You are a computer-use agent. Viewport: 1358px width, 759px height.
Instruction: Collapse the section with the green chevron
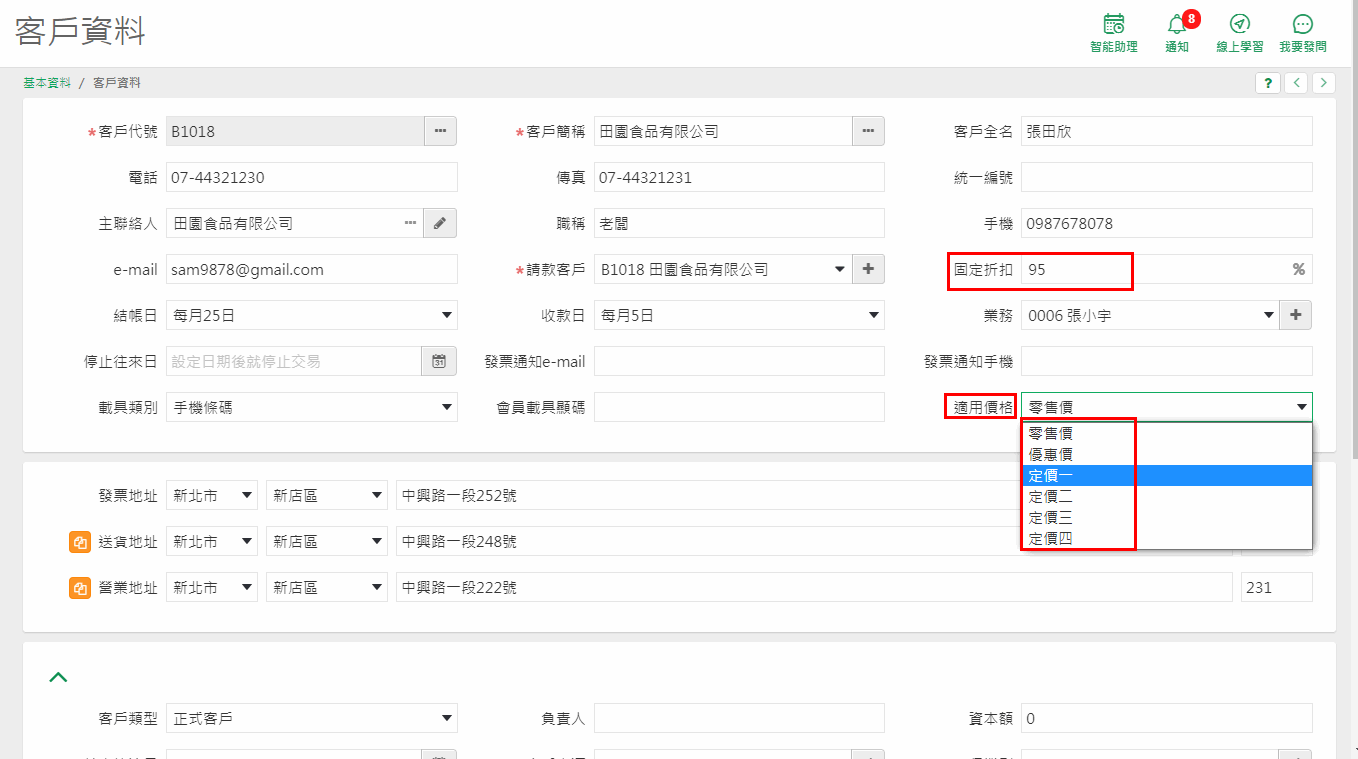click(x=58, y=677)
